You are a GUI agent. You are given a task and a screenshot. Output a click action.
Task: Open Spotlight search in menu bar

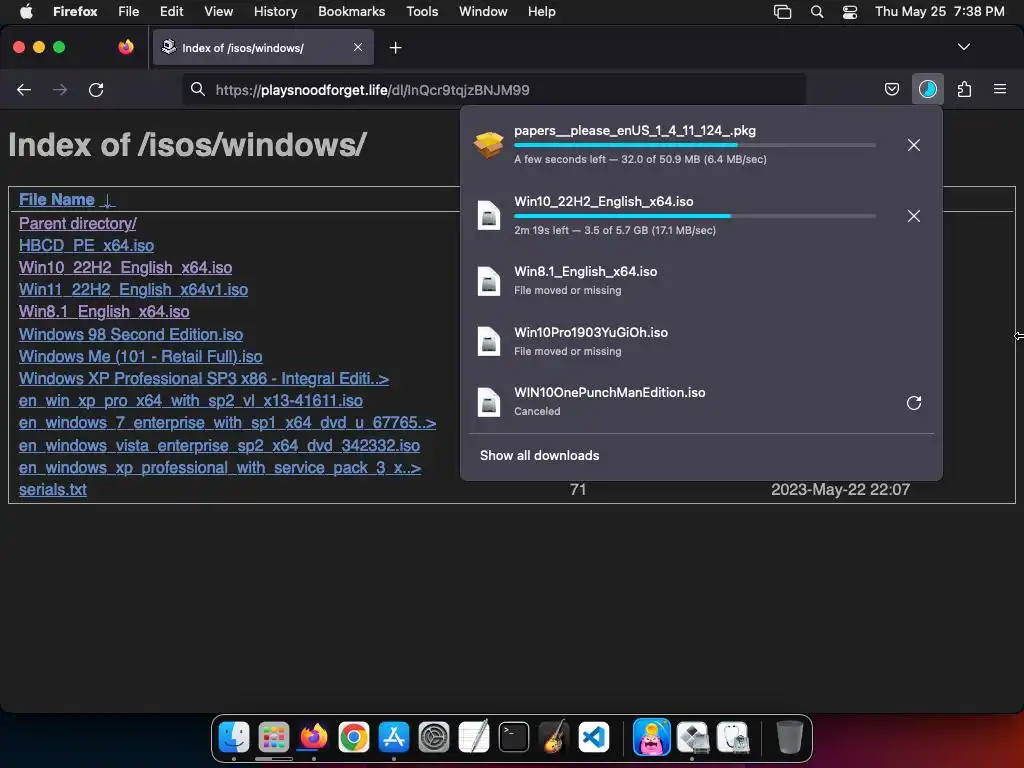point(816,12)
